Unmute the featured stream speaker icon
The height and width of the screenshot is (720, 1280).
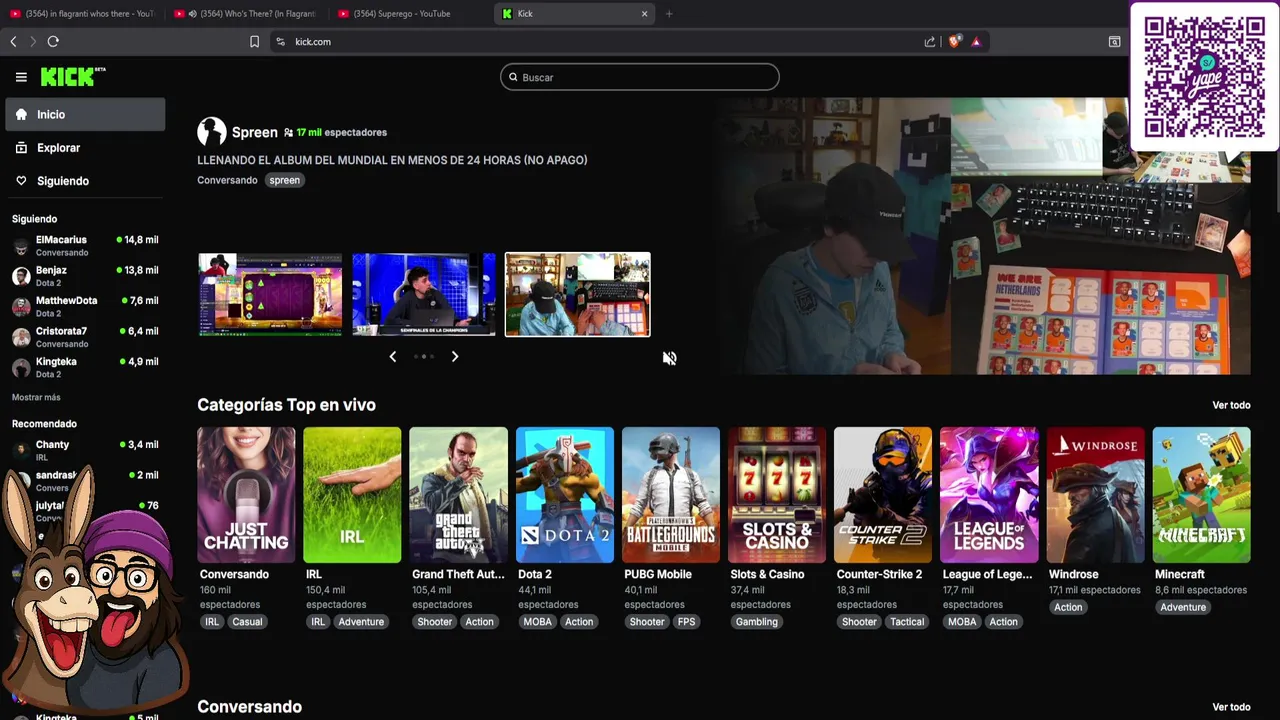point(669,358)
